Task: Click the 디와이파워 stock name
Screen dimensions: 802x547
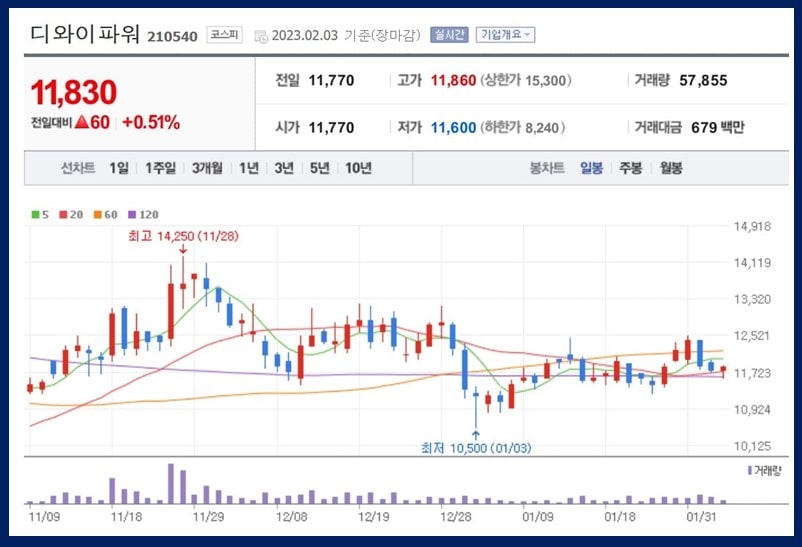Action: 85,34
